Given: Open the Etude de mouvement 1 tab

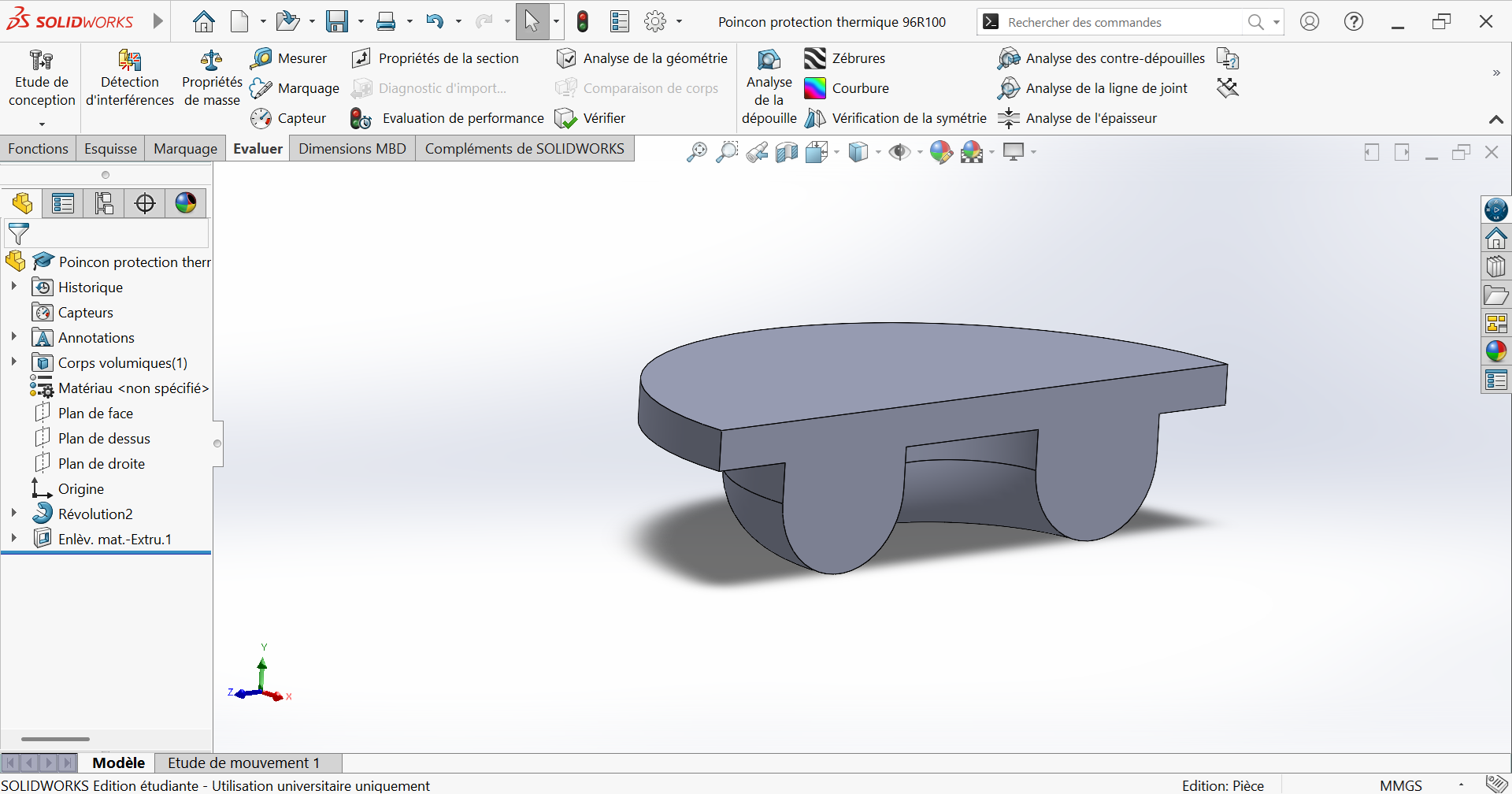Looking at the screenshot, I should (243, 762).
